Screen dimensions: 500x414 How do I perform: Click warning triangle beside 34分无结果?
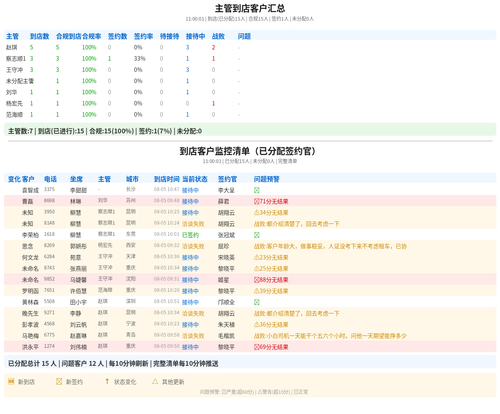pyautogui.click(x=257, y=213)
